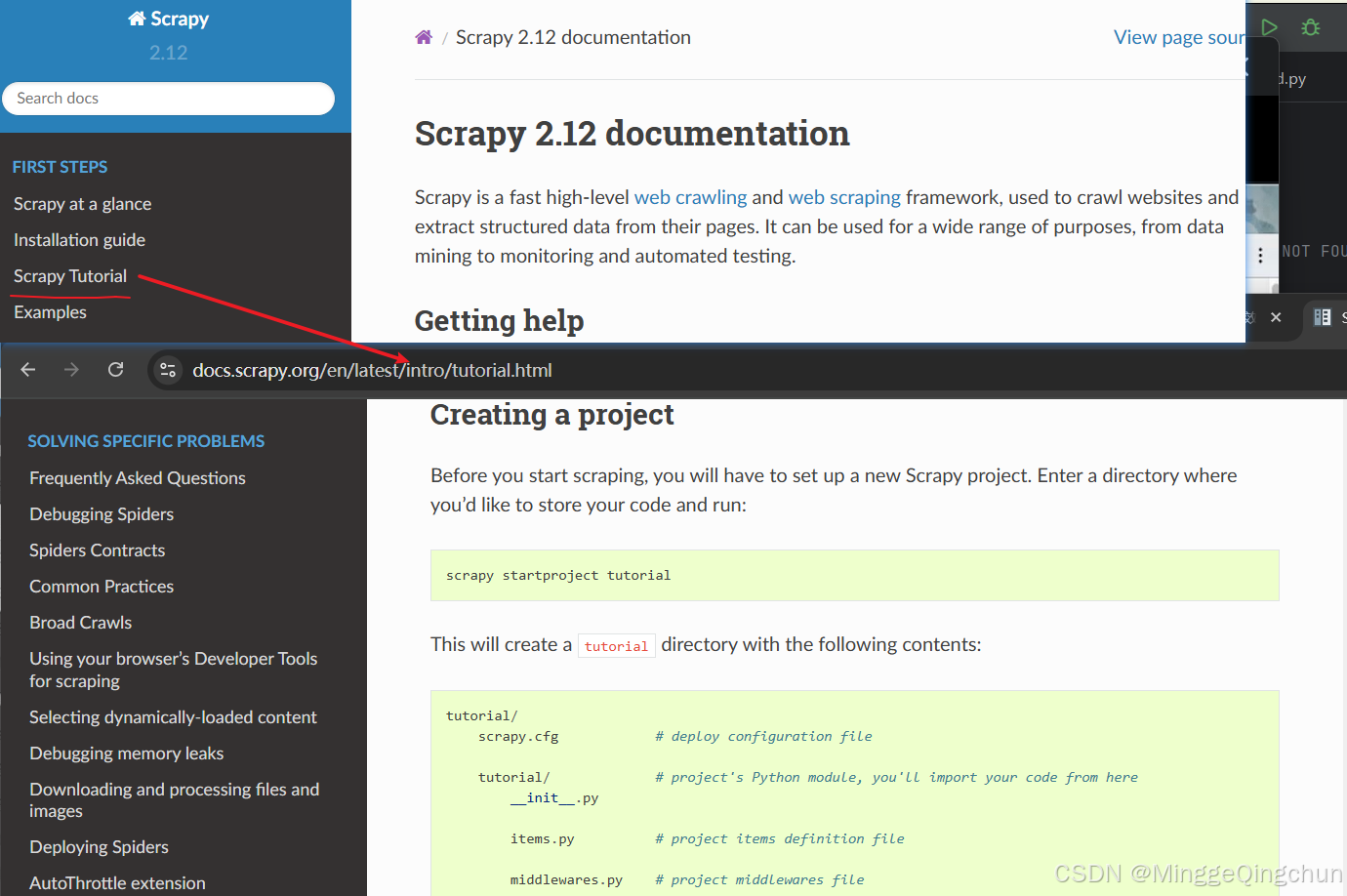This screenshot has height=896, width=1347.
Task: Click the middlewares.py line in code block
Action: pyautogui.click(x=566, y=880)
